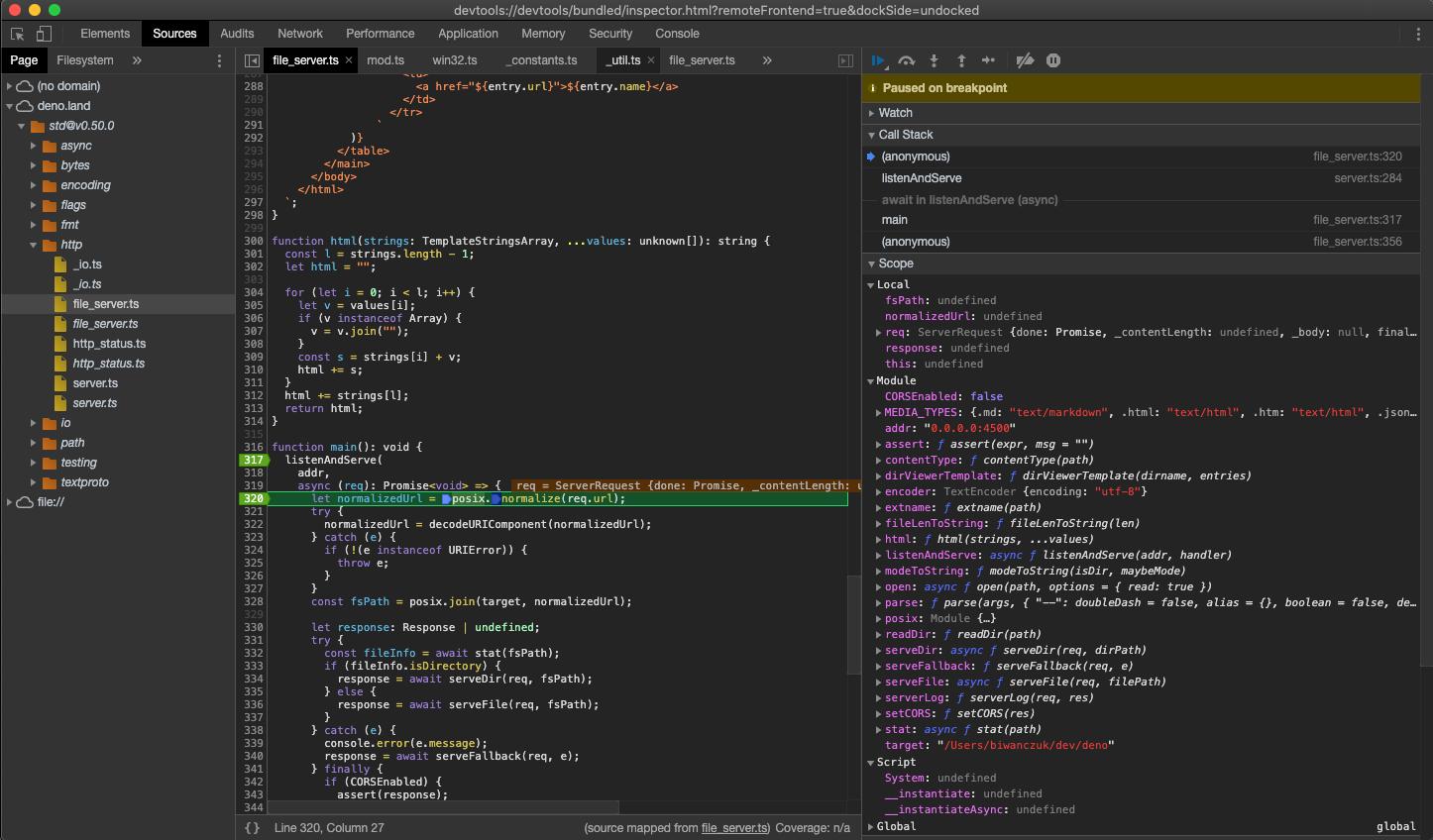Remove the breakpoint on line 317
The width and height of the screenshot is (1433, 840).
tap(254, 460)
